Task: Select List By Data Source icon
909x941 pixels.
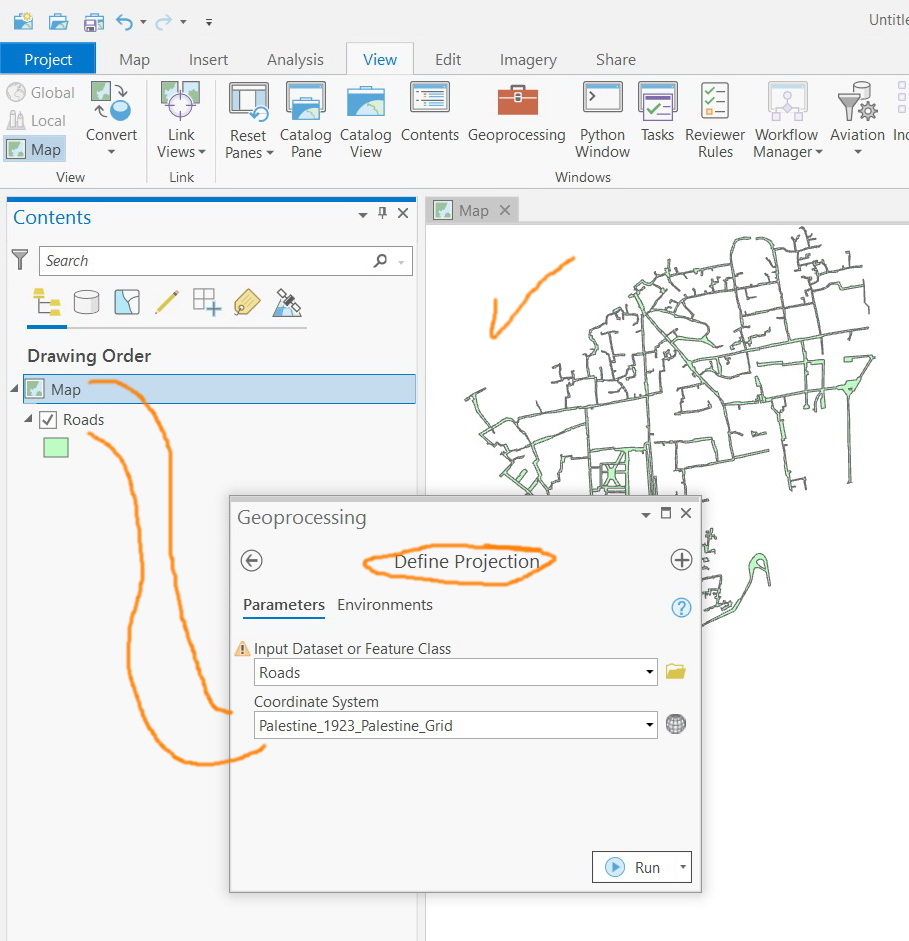Action: point(86,302)
